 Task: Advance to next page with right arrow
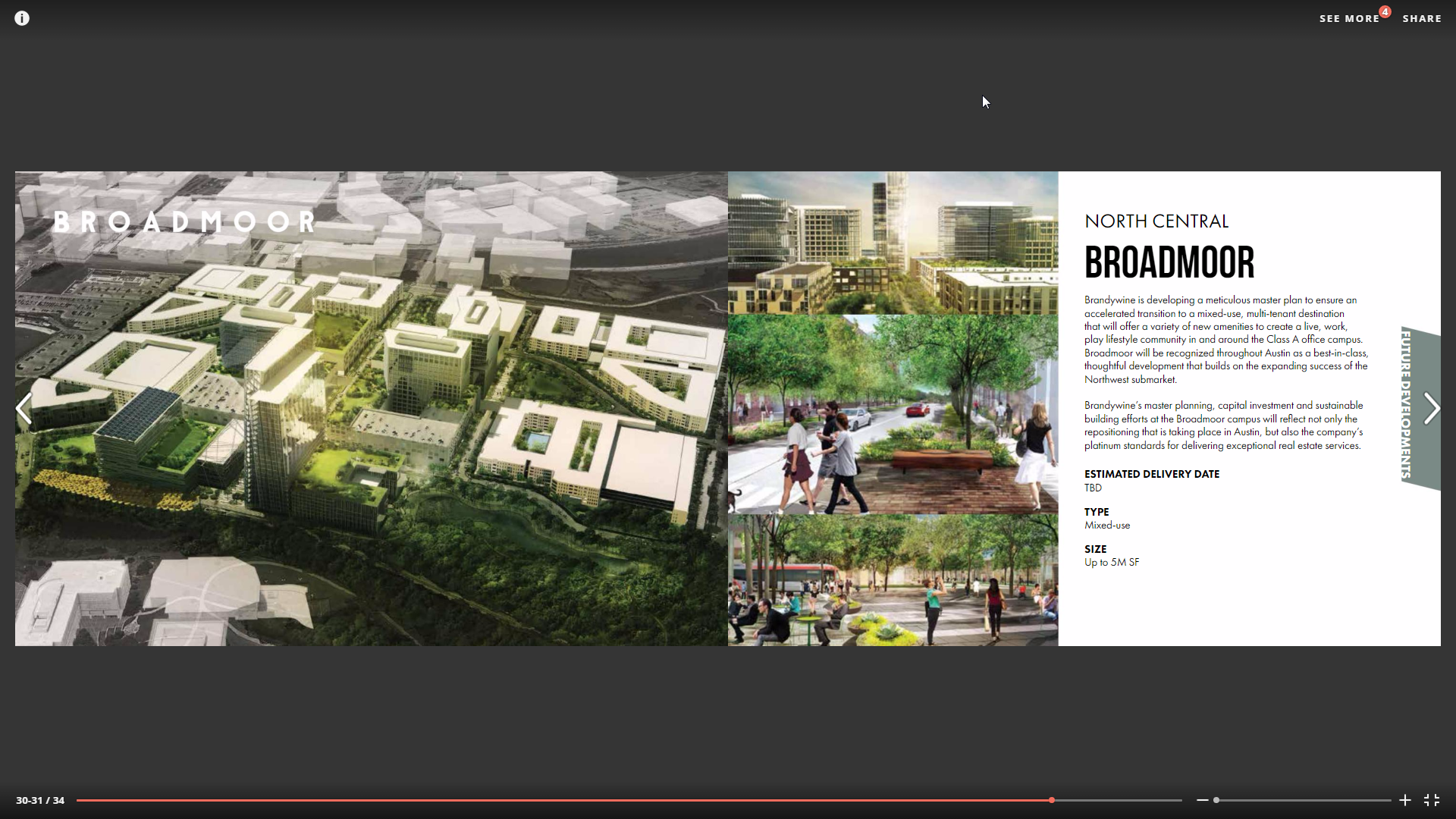tap(1431, 409)
